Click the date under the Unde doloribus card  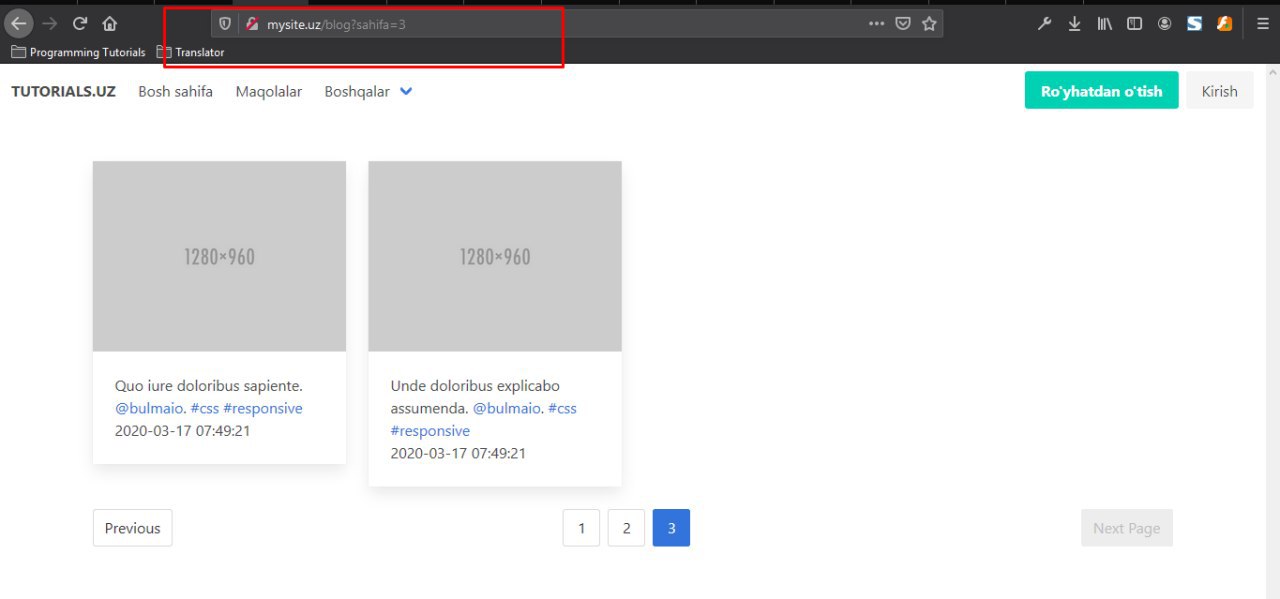tap(458, 453)
